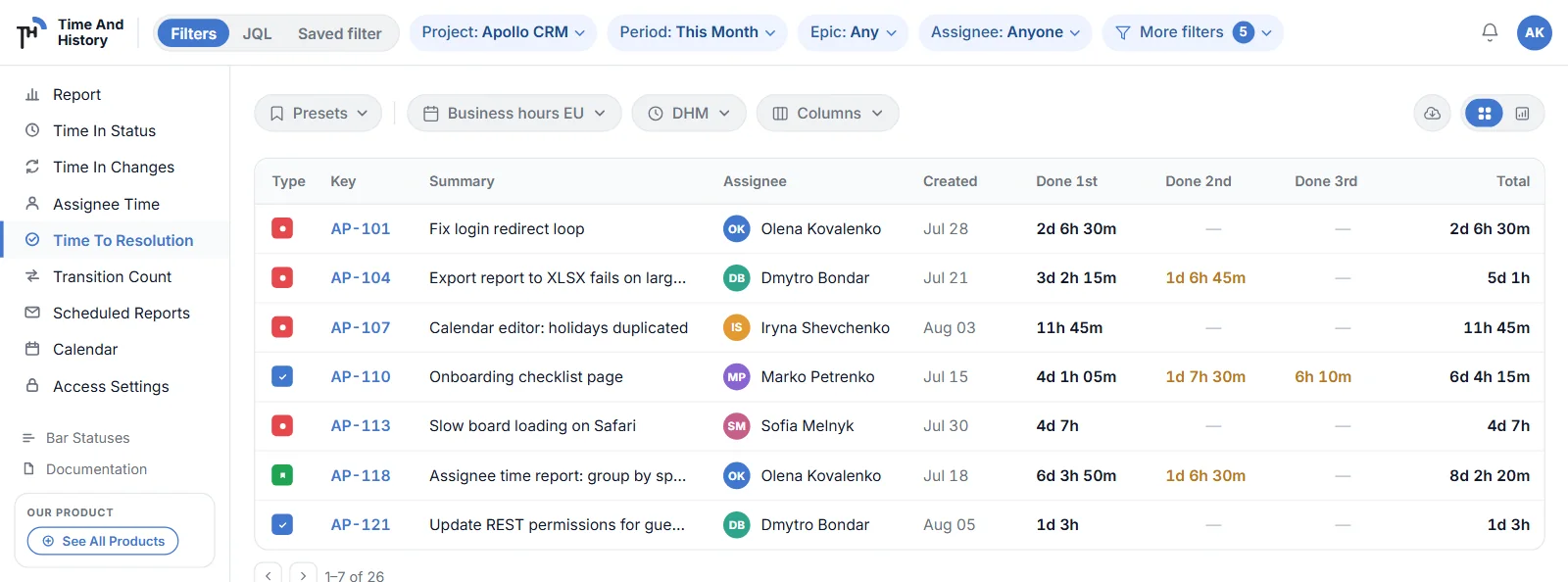Viewport: 1568px width, 582px height.
Task: Click the task type icon for AP-110
Action: click(x=282, y=376)
